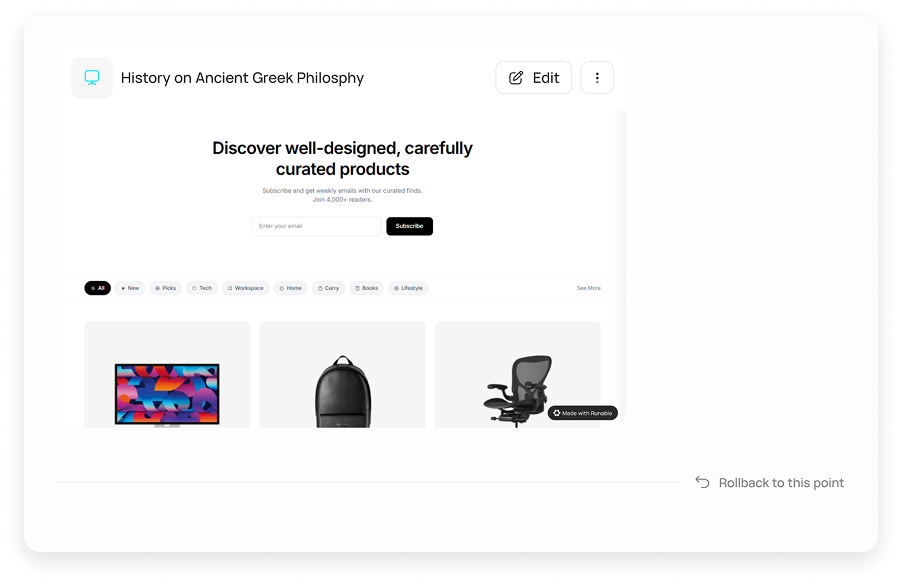
Task: Choose the Workspace filter chip
Action: pos(246,288)
